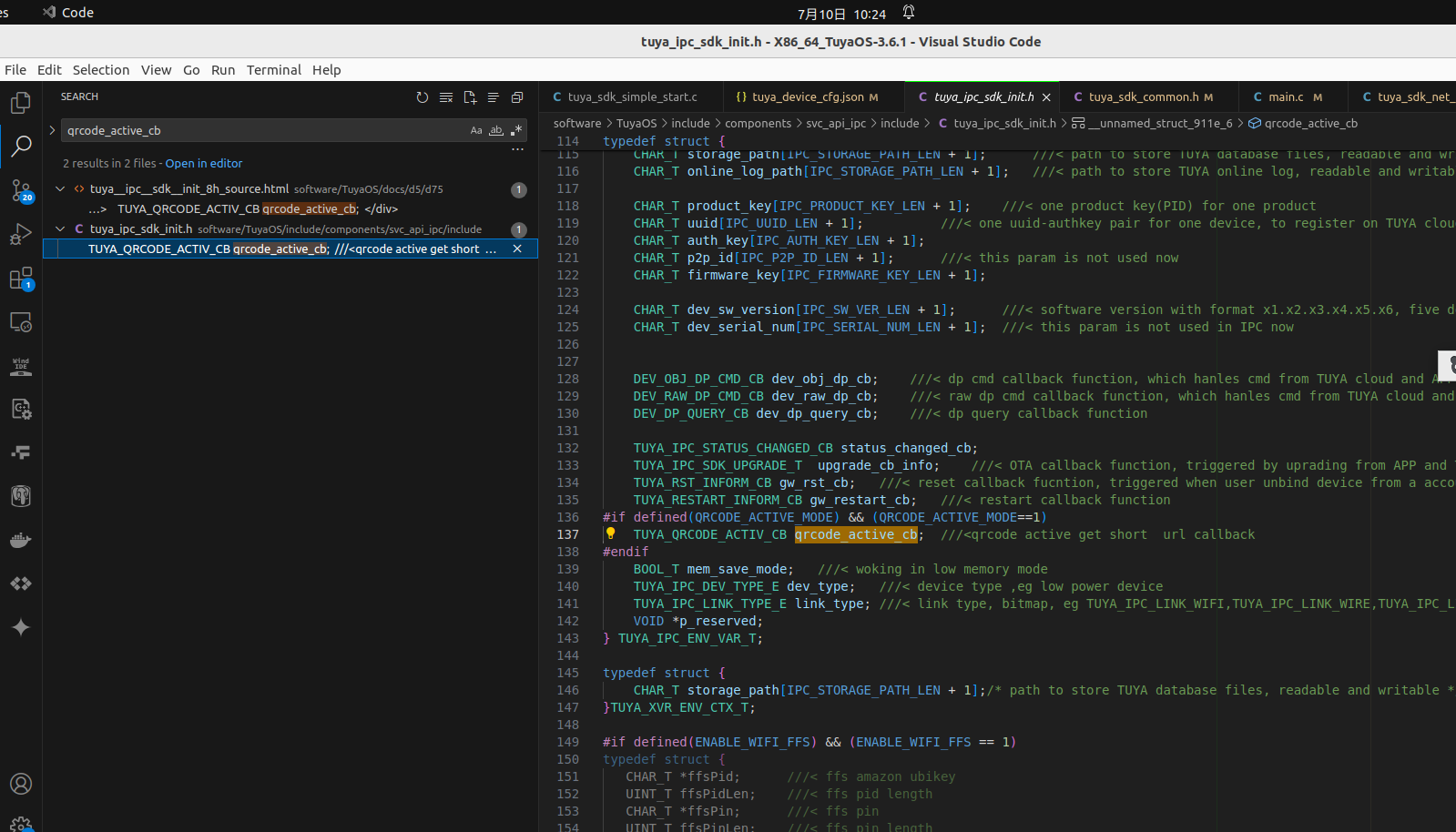Collapse tuya_ipc_sdk_init.h search results

60,229
